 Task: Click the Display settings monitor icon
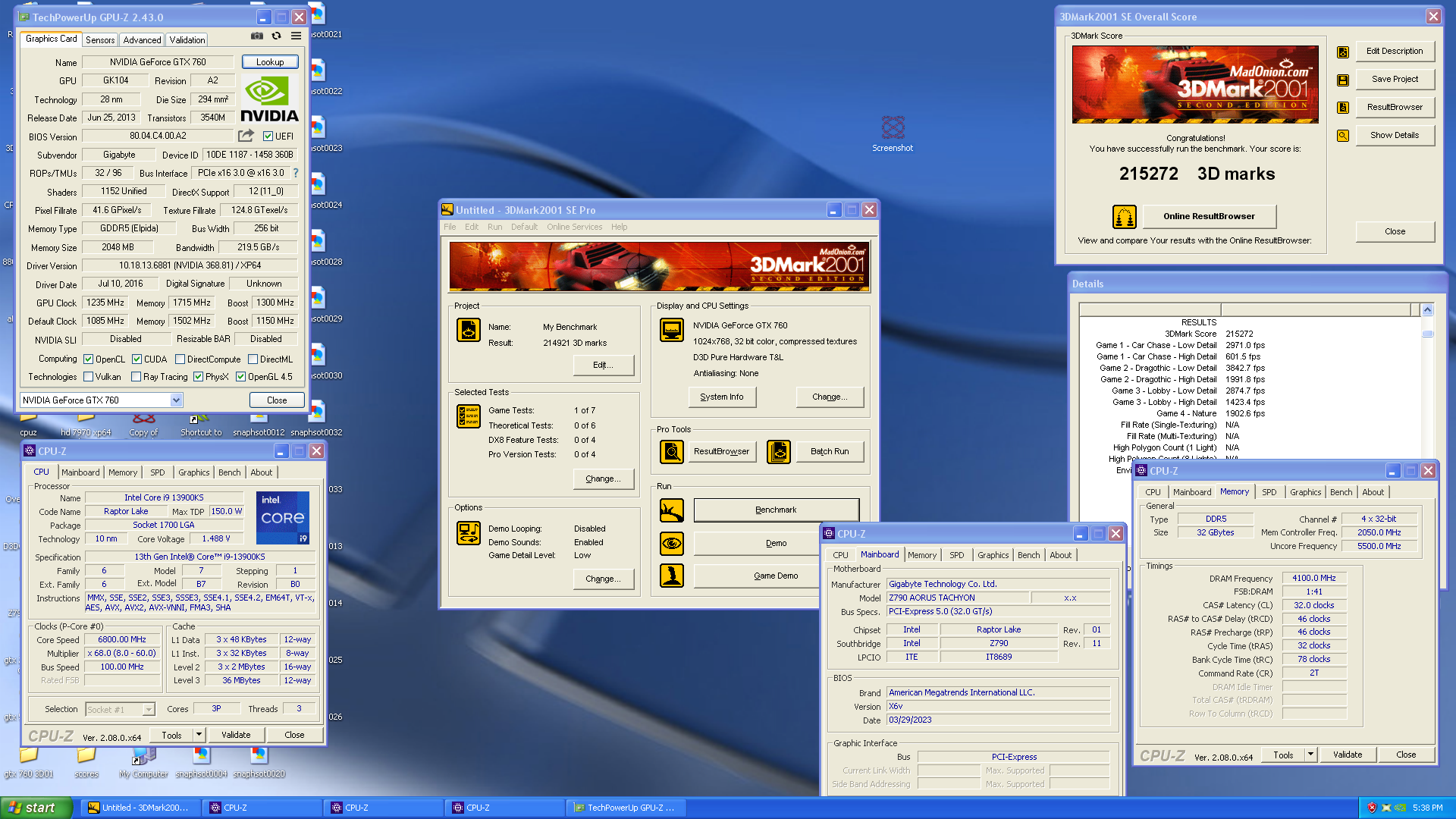(672, 330)
